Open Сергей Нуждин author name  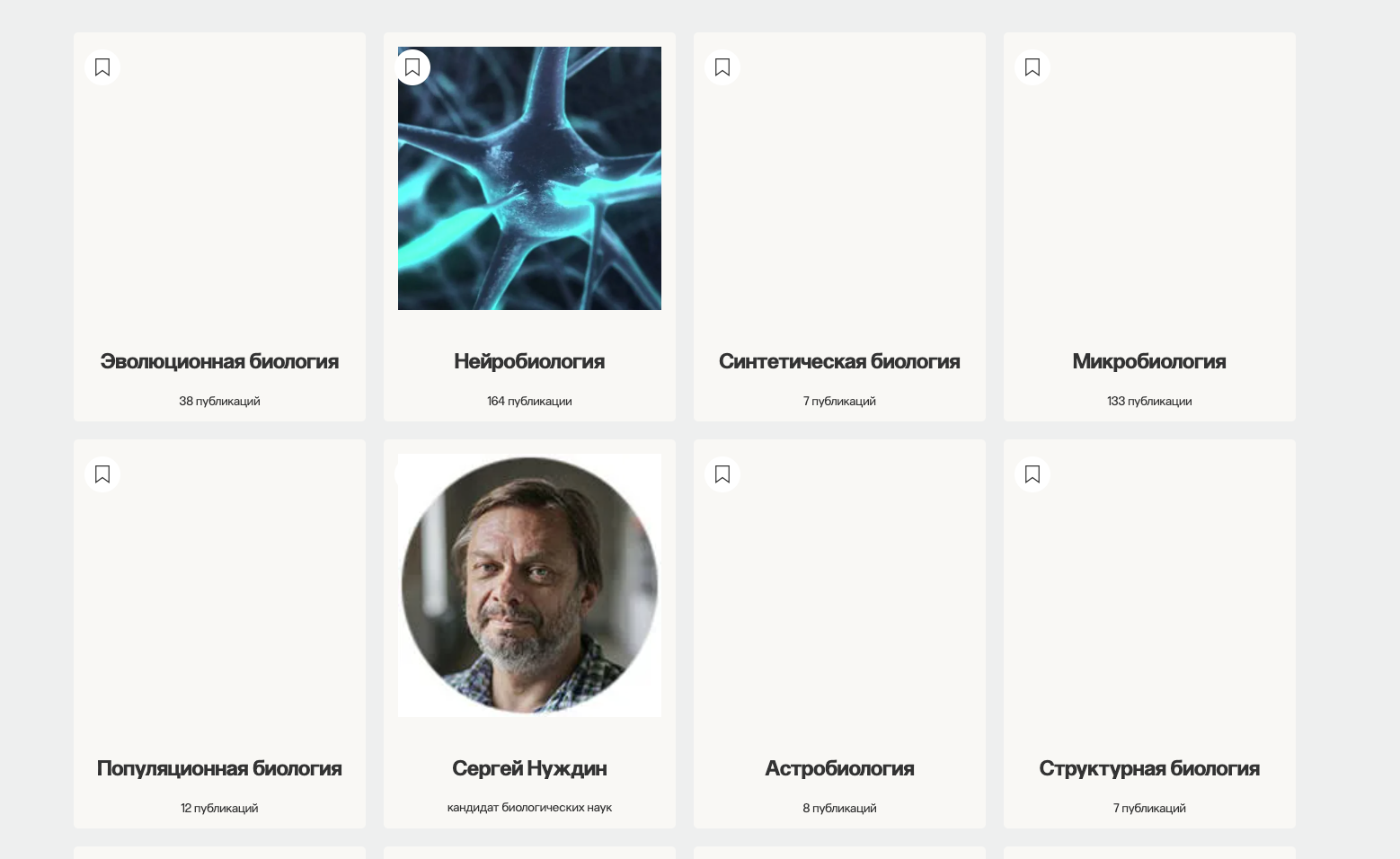pos(529,768)
